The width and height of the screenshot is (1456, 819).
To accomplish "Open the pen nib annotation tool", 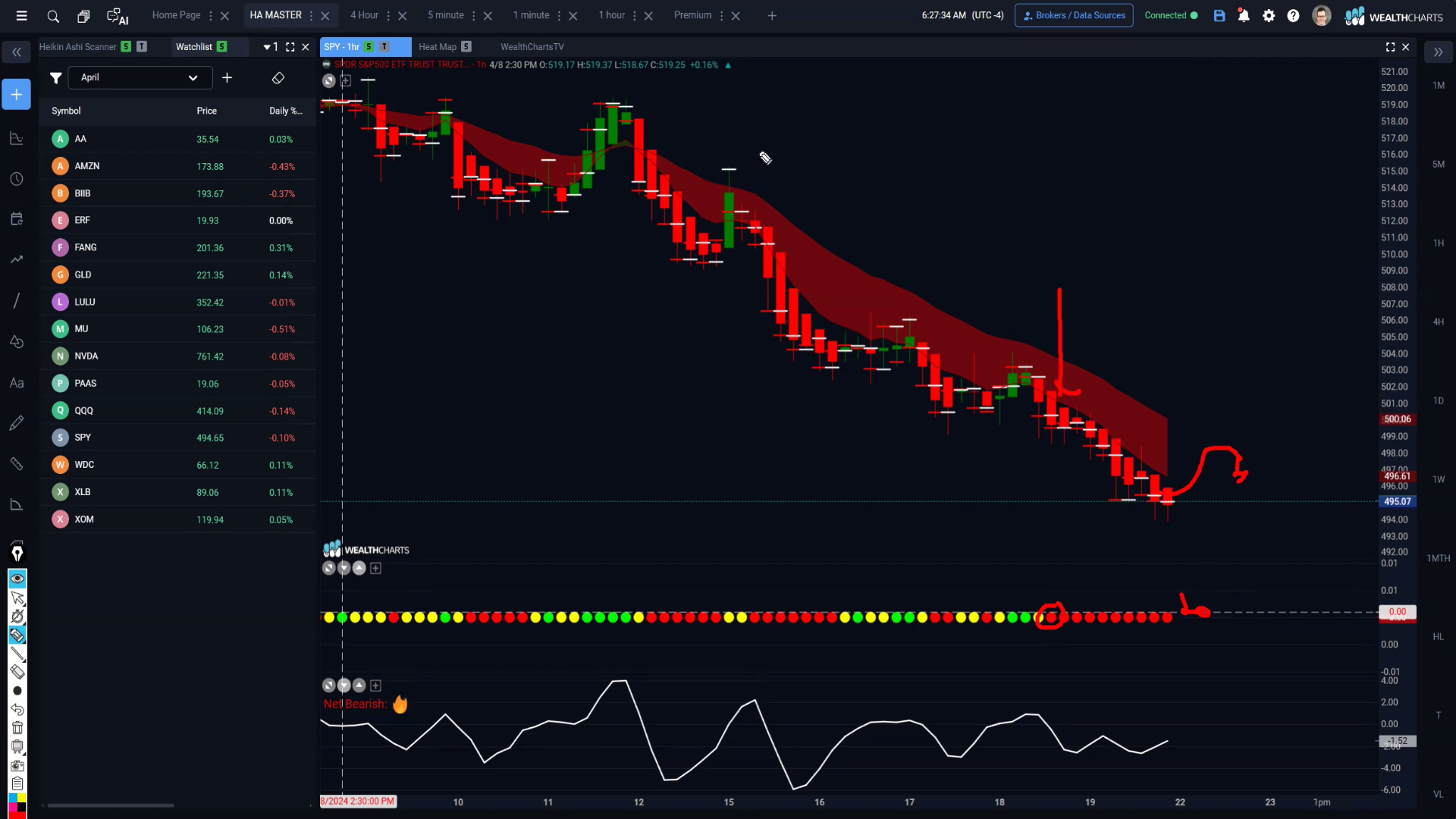I will tap(17, 554).
